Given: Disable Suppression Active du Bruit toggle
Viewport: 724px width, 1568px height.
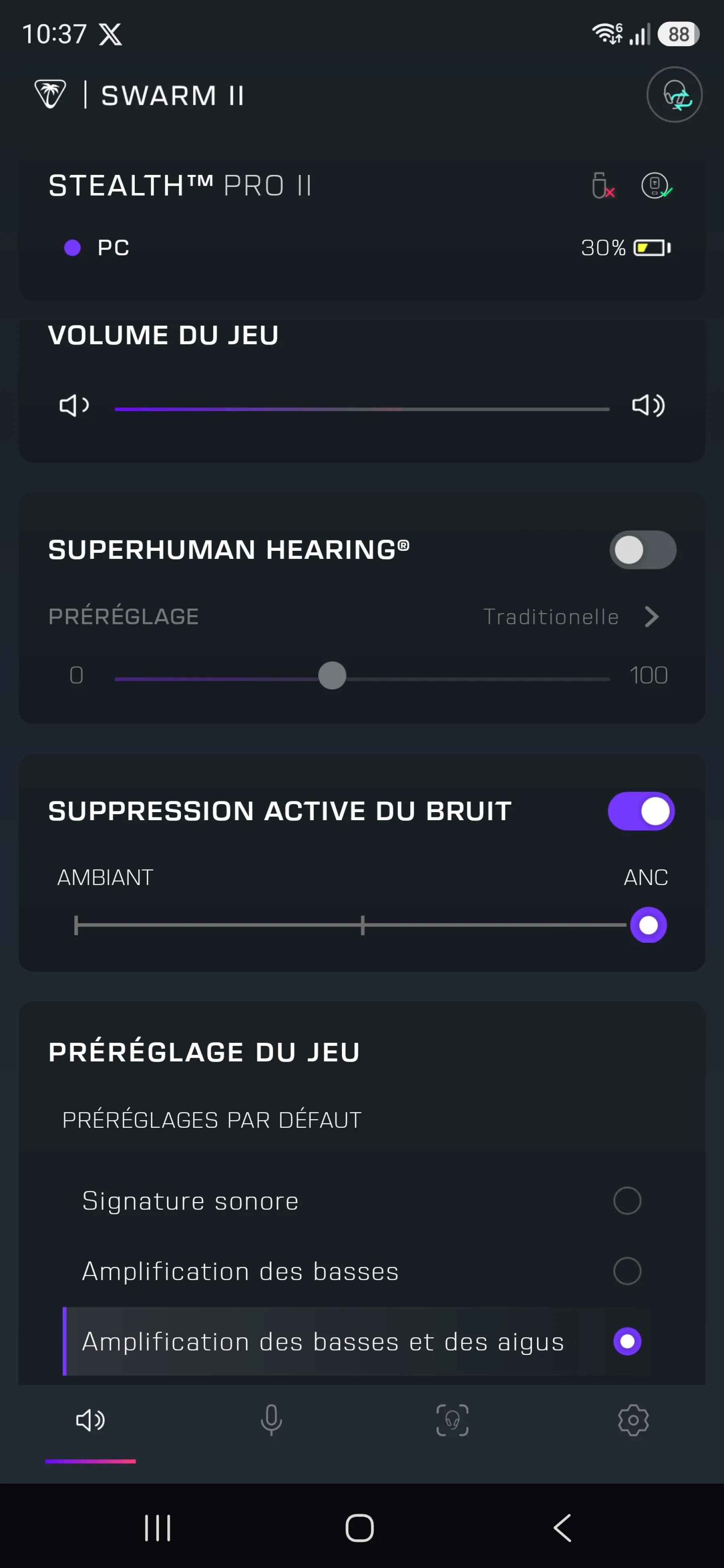Looking at the screenshot, I should pyautogui.click(x=641, y=811).
